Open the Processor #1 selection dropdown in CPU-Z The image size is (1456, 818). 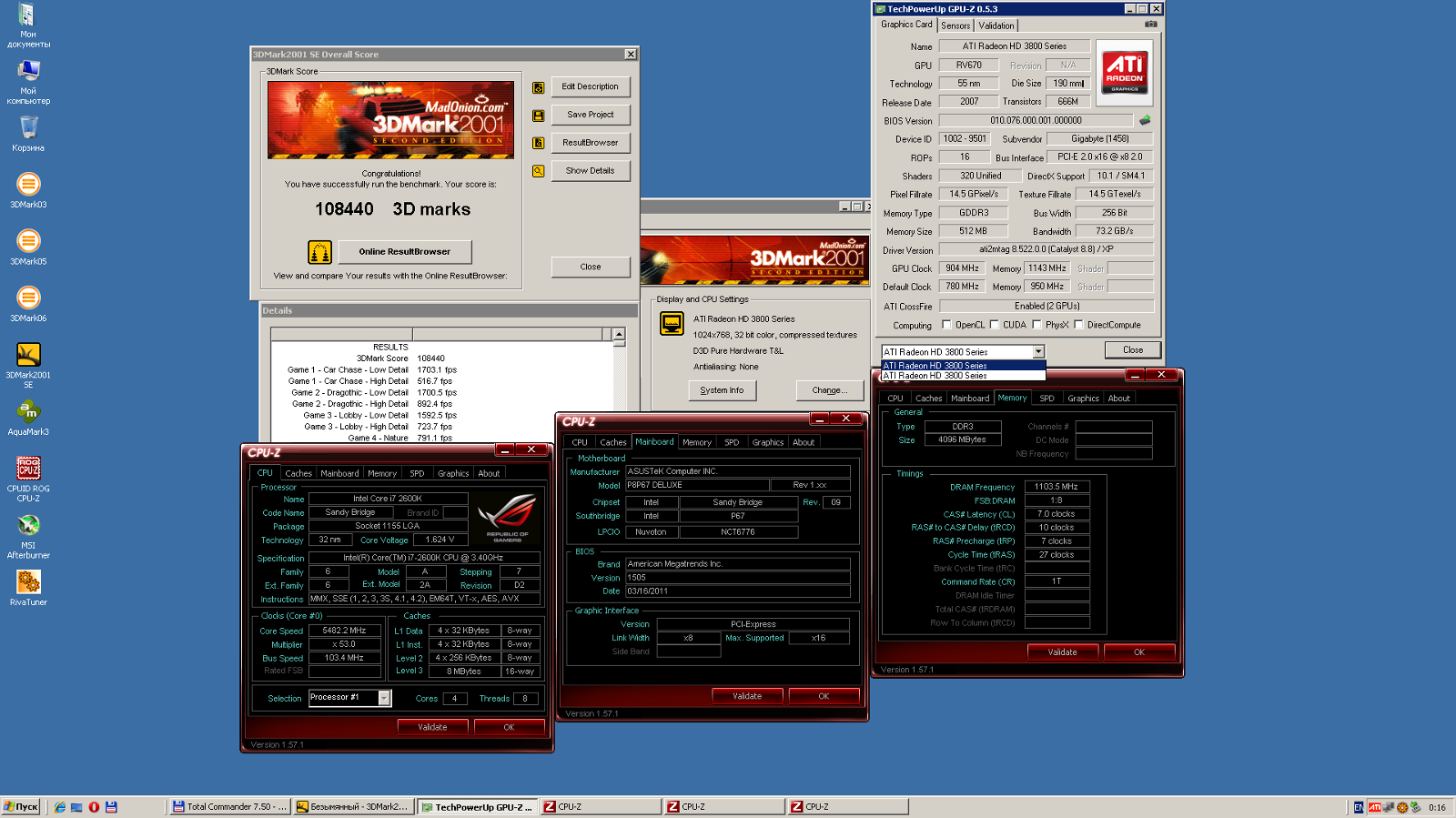pyautogui.click(x=384, y=698)
